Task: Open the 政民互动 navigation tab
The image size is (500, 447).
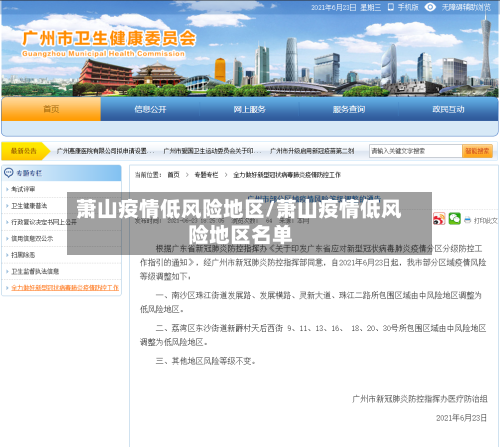Action: tap(448, 109)
